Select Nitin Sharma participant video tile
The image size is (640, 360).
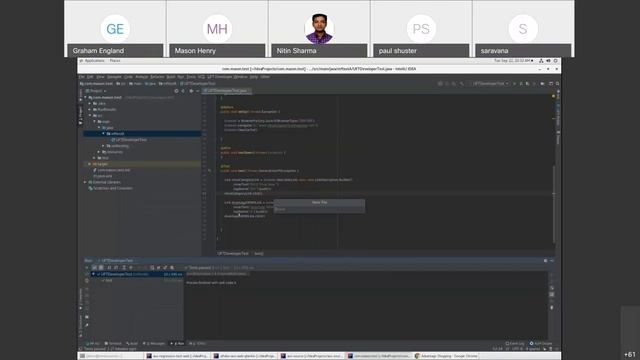(319, 29)
